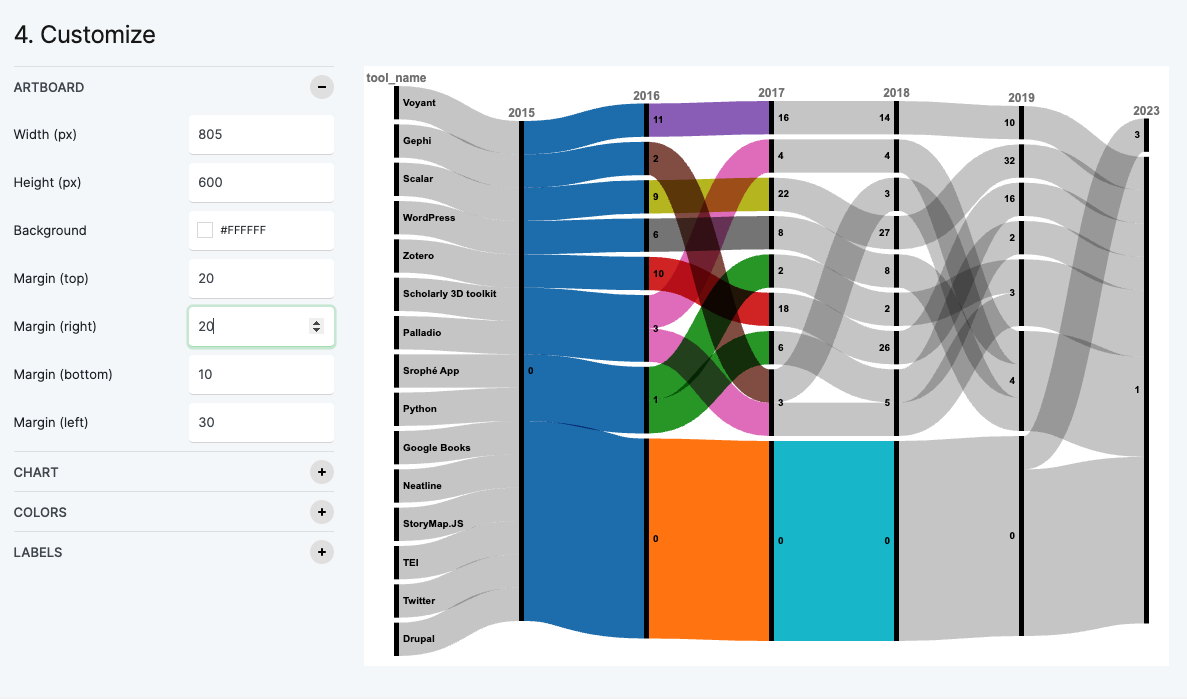This screenshot has height=699, width=1187.
Task: Click the Neatline label in the chart
Action: click(422, 485)
